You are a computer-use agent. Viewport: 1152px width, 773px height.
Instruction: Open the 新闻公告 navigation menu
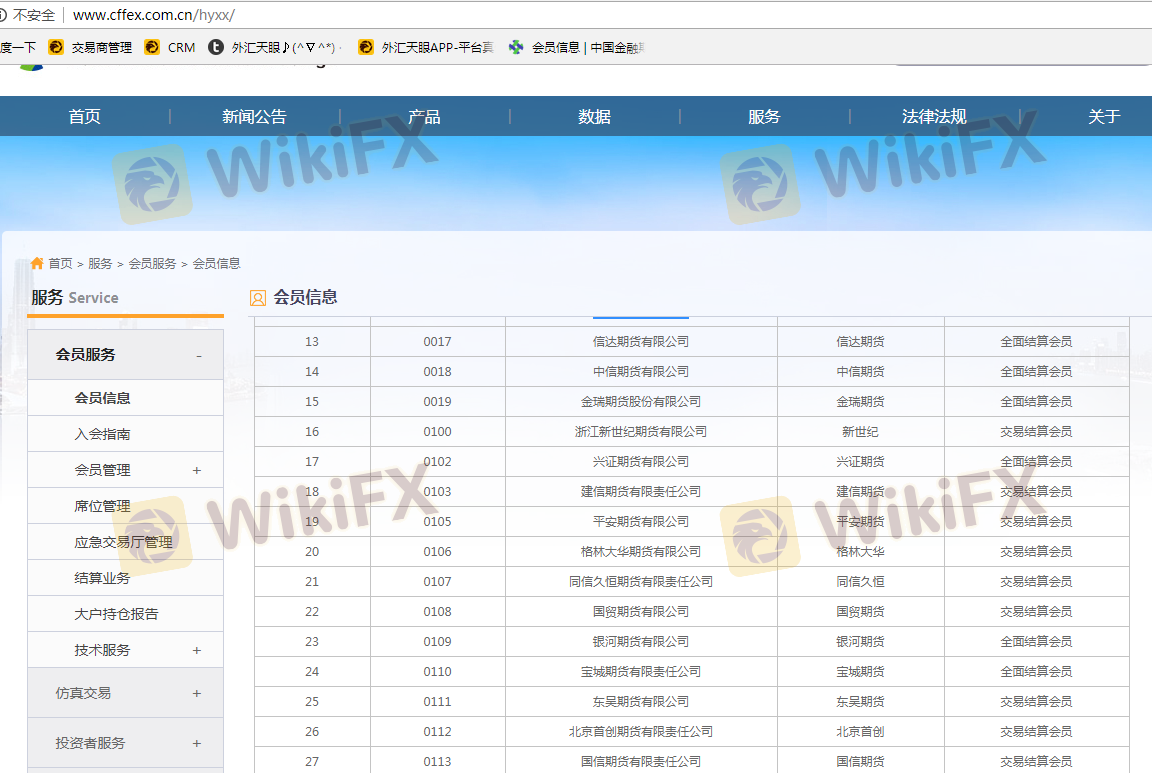click(254, 117)
